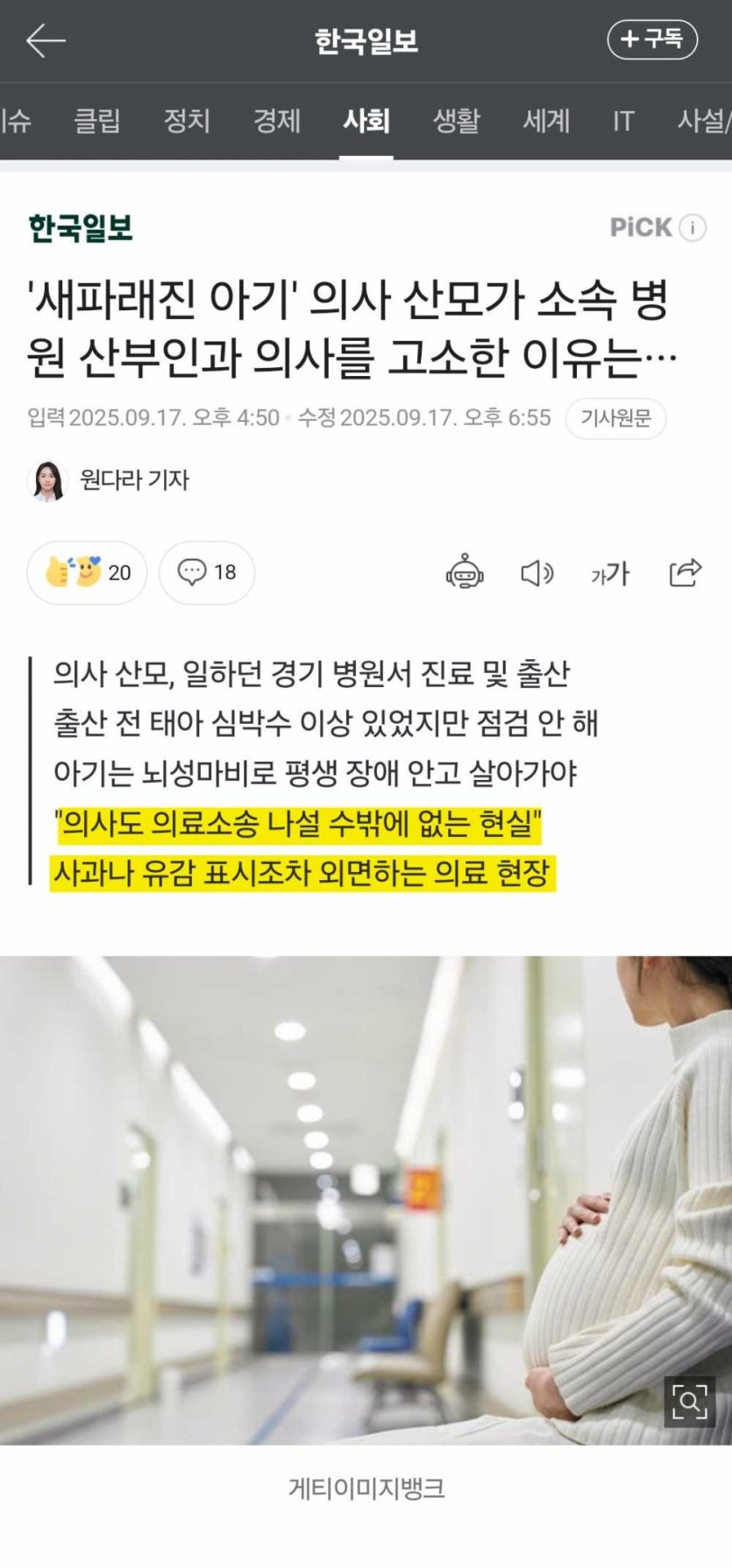The height and width of the screenshot is (1568, 732).
Task: Subscribe with the 구독 button
Action: [x=652, y=39]
